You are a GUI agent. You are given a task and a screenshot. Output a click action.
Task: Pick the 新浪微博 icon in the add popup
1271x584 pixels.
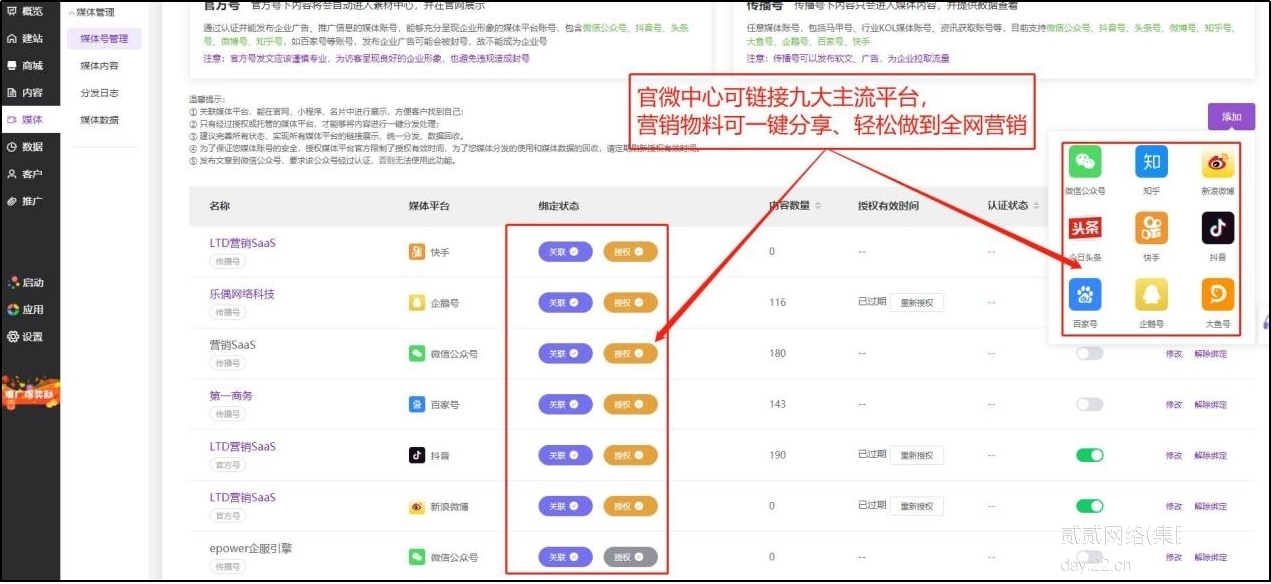pyautogui.click(x=1217, y=162)
